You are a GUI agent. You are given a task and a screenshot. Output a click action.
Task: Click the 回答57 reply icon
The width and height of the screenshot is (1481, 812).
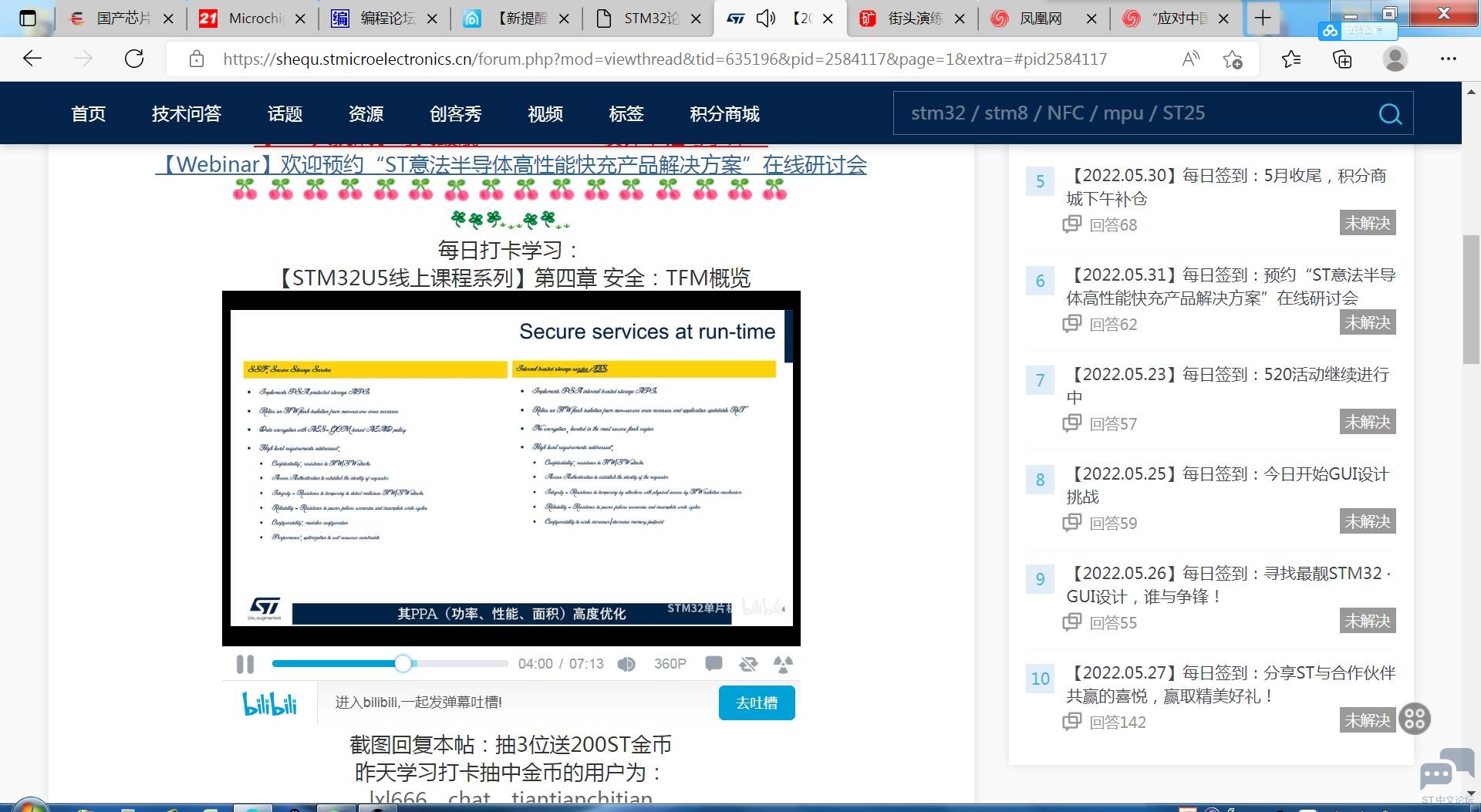pyautogui.click(x=1071, y=423)
